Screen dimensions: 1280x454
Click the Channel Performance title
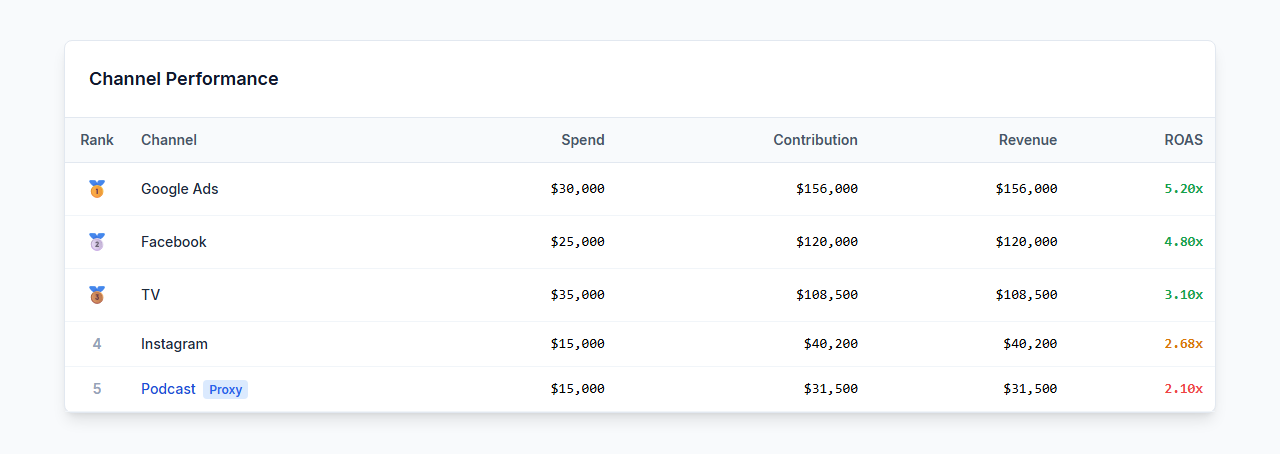(184, 79)
